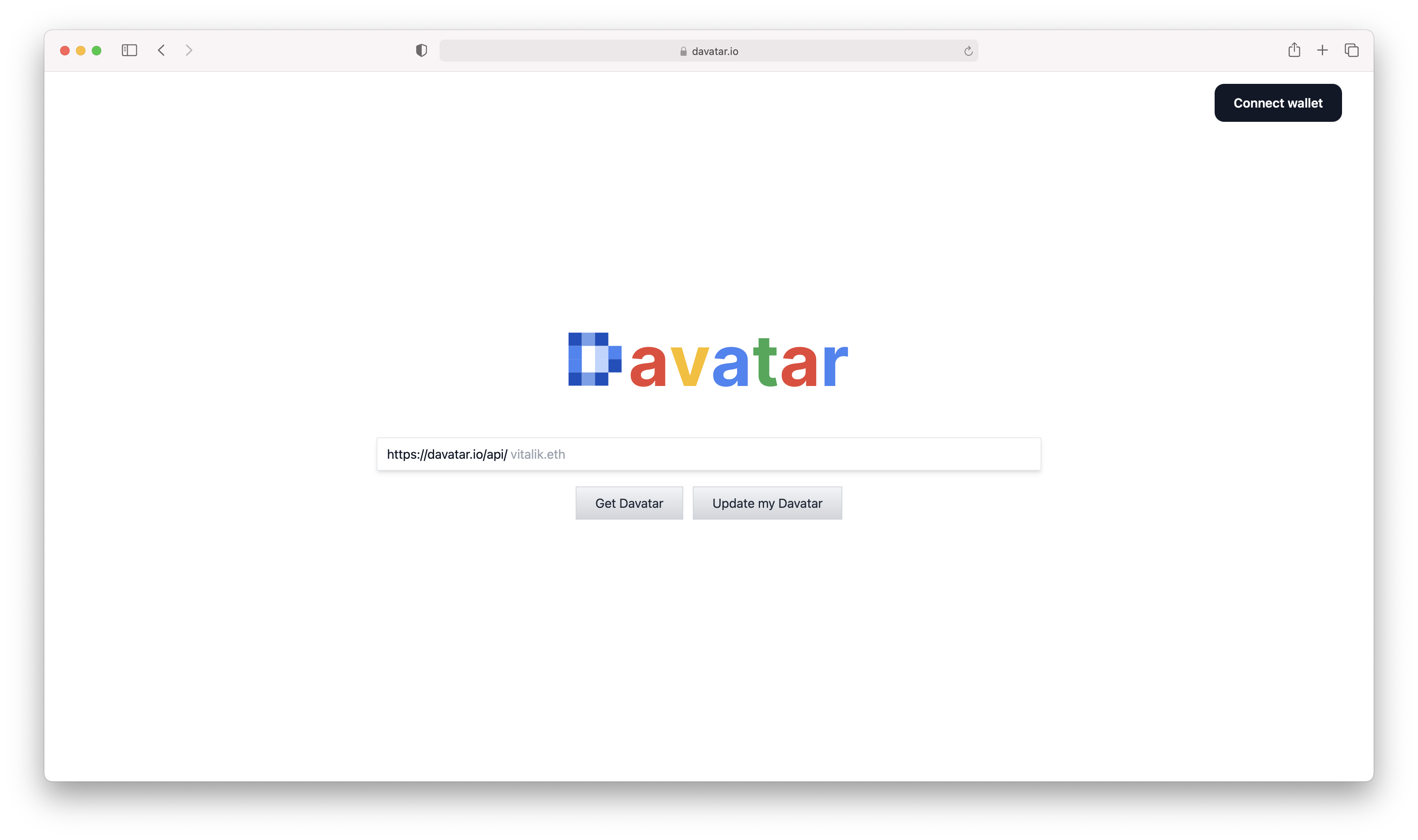The width and height of the screenshot is (1418, 840).
Task: Click the 'Connect wallet' button
Action: point(1278,103)
